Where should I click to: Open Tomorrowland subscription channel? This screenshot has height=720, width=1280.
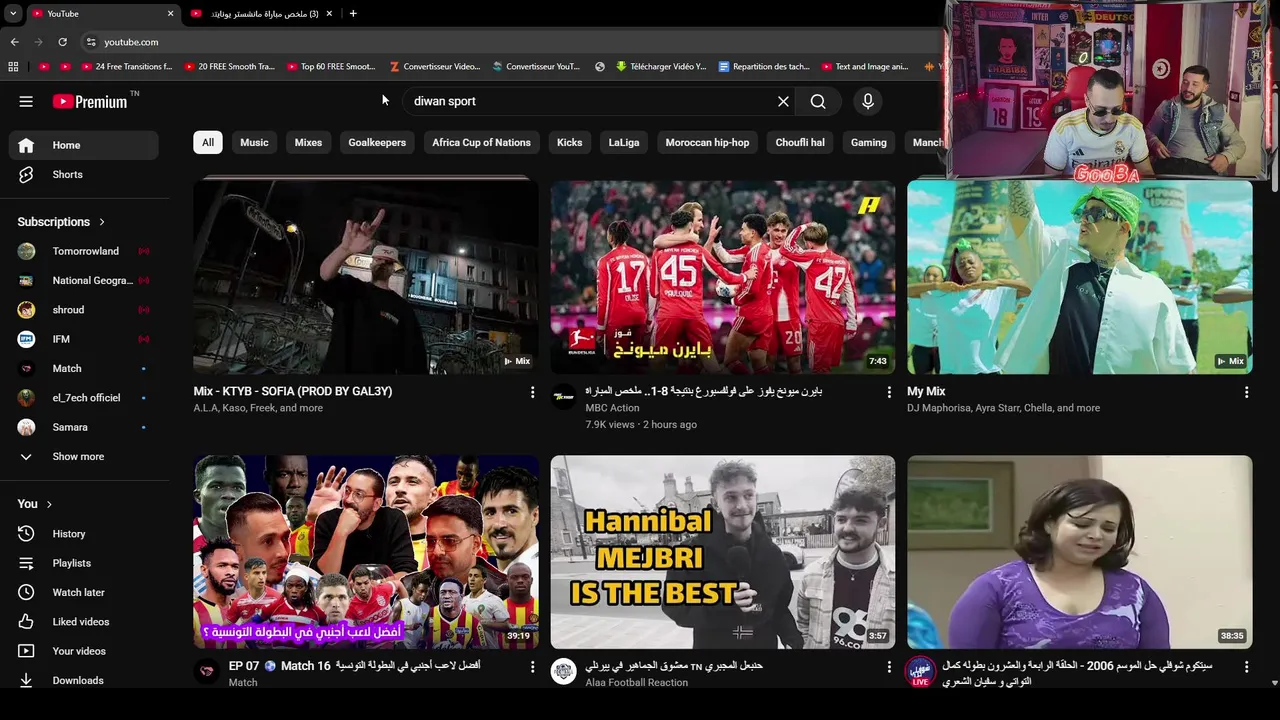point(84,251)
